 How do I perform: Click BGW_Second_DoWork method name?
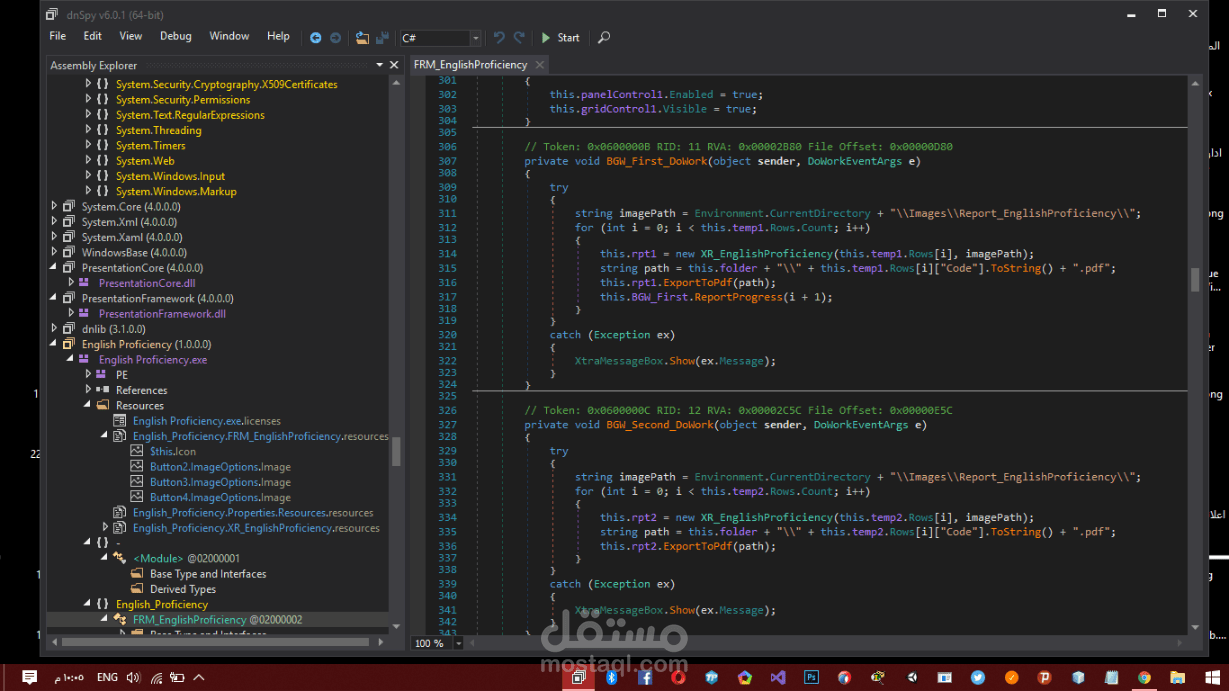[x=660, y=425]
